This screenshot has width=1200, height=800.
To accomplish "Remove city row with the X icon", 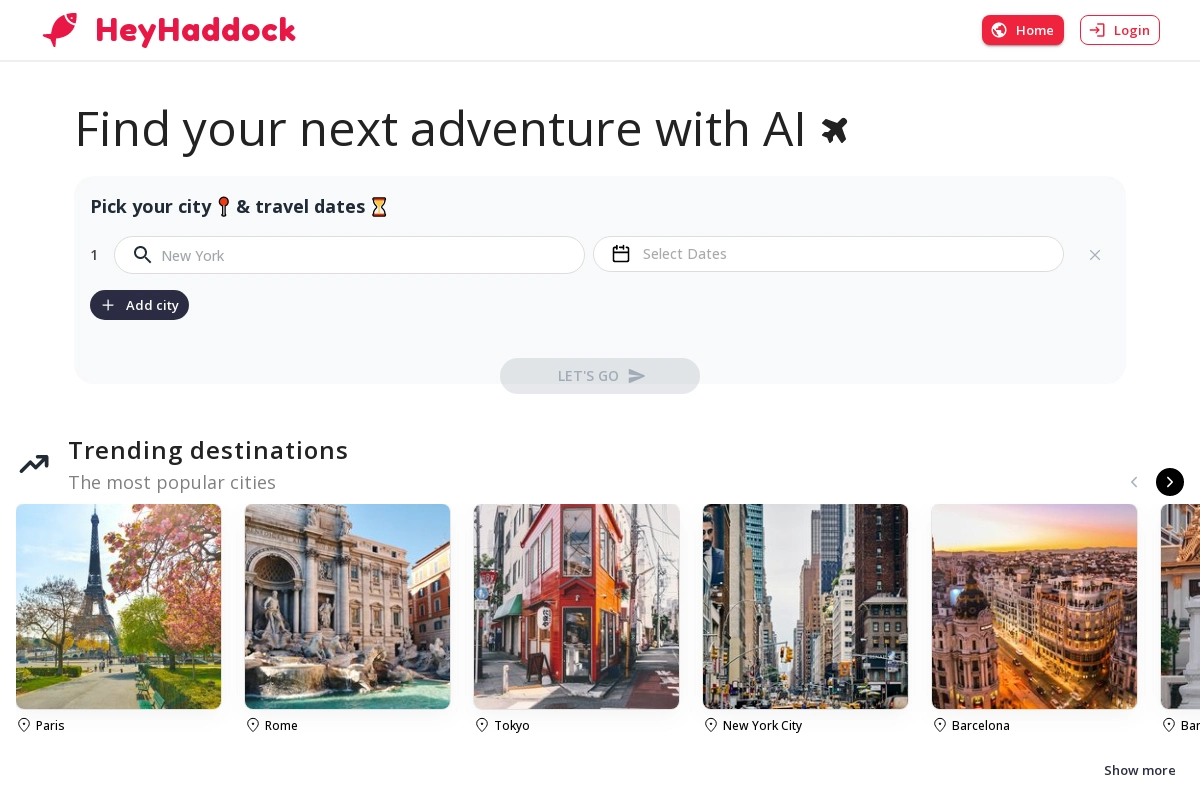I will point(1095,255).
